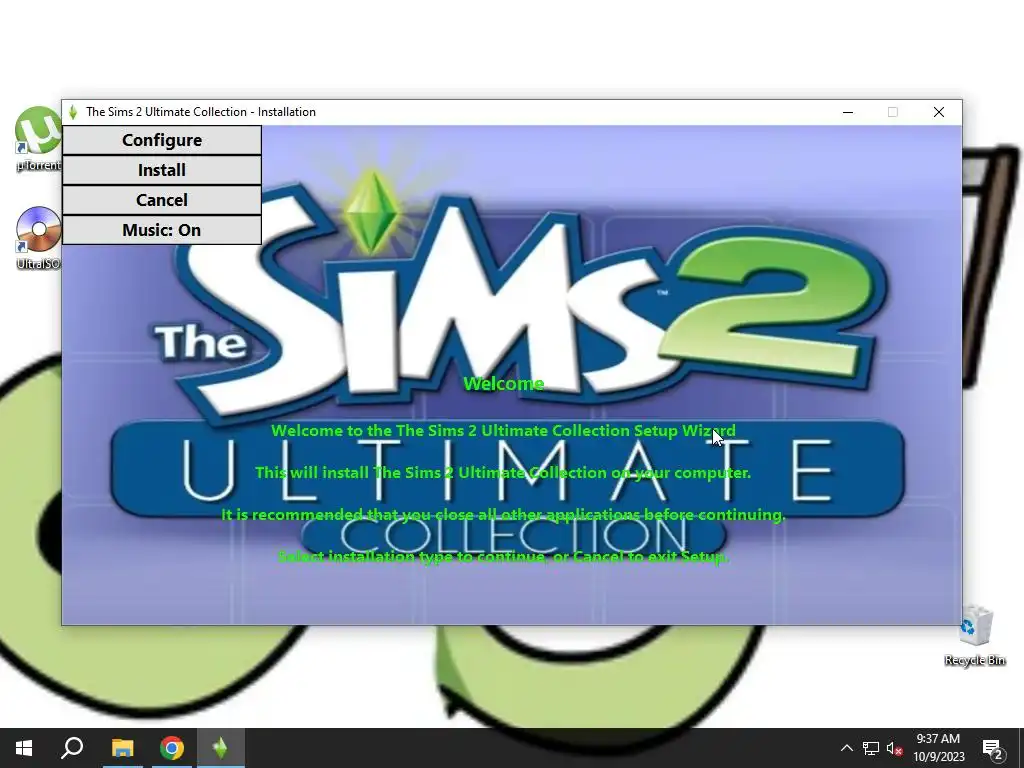
Task: Turn off installer music via Music: On
Action: click(162, 231)
